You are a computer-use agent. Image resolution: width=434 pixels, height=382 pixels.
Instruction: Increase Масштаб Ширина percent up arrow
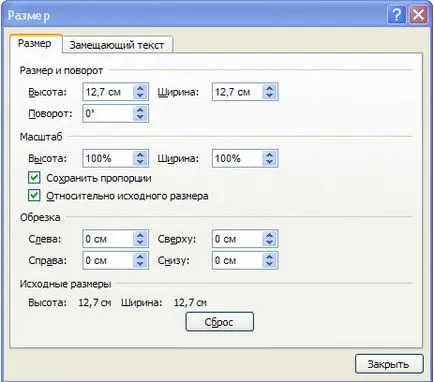270,155
